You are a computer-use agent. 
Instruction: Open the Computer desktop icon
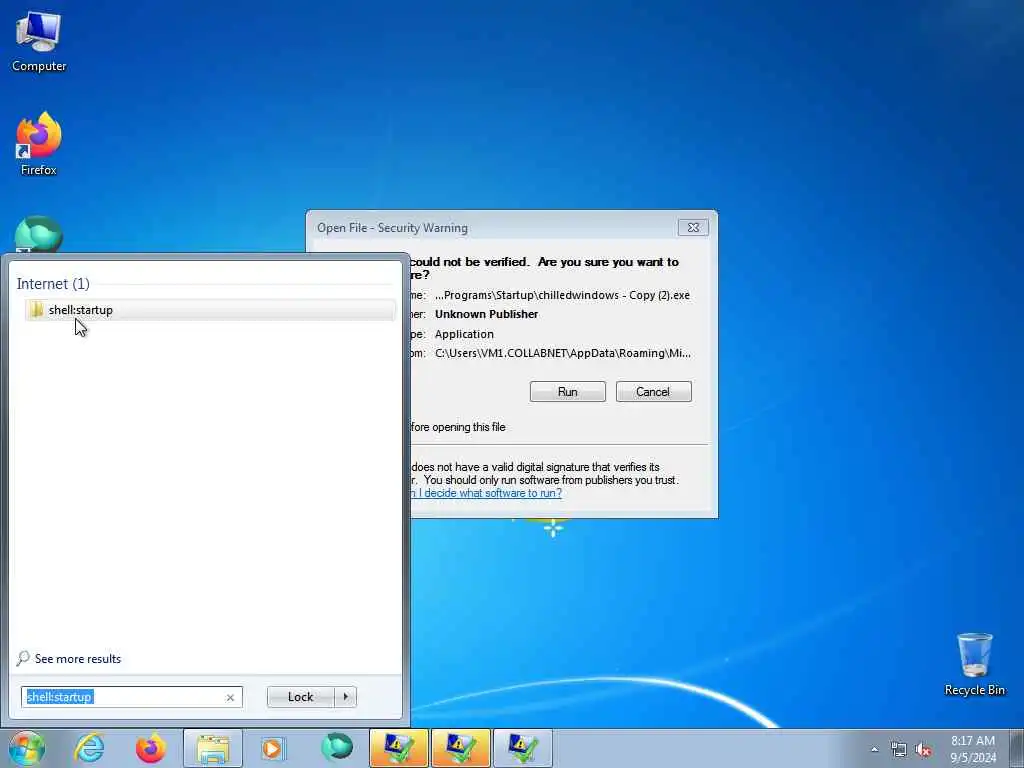click(39, 41)
